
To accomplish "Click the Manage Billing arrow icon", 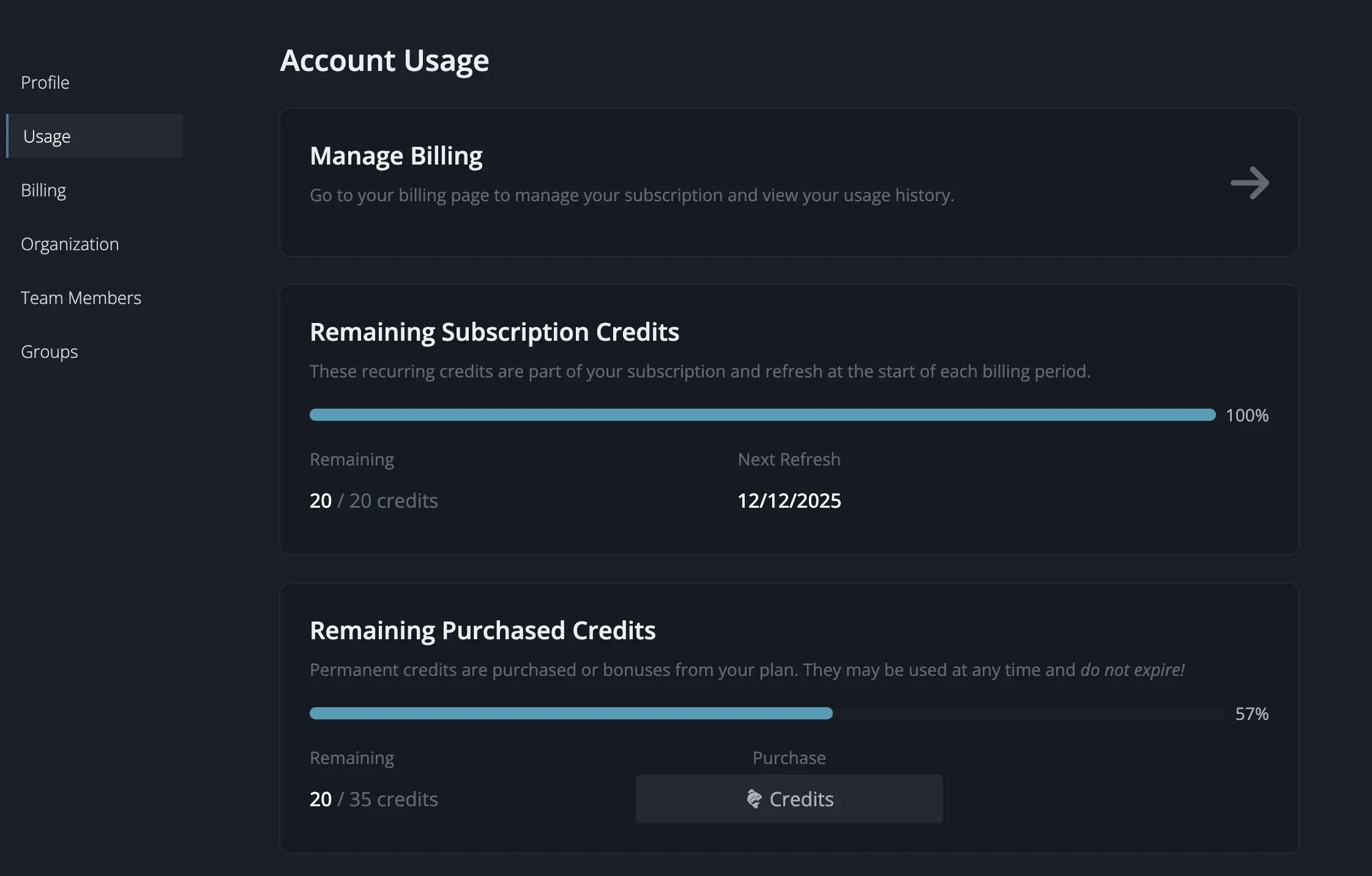I will [1250, 182].
